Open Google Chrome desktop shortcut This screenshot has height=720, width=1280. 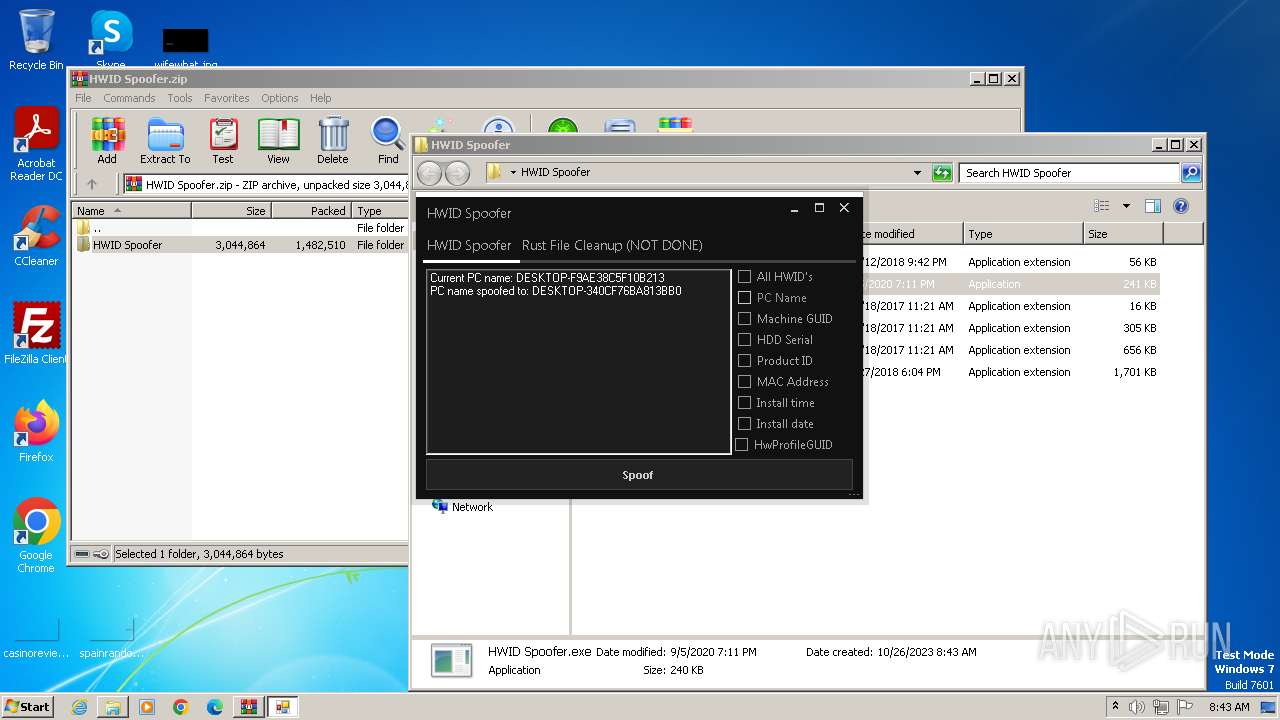[36, 535]
